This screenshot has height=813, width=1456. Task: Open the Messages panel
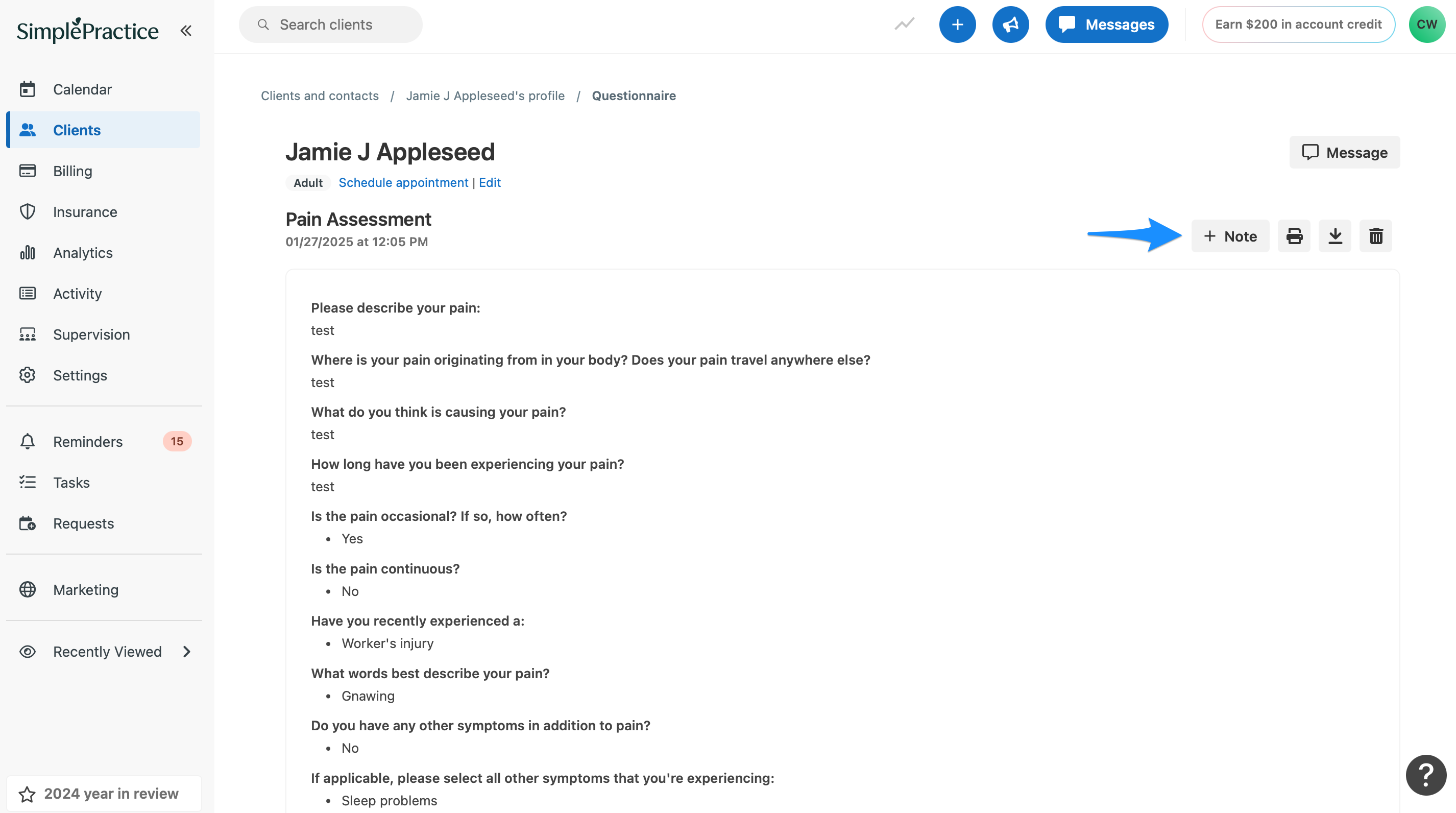click(x=1106, y=25)
